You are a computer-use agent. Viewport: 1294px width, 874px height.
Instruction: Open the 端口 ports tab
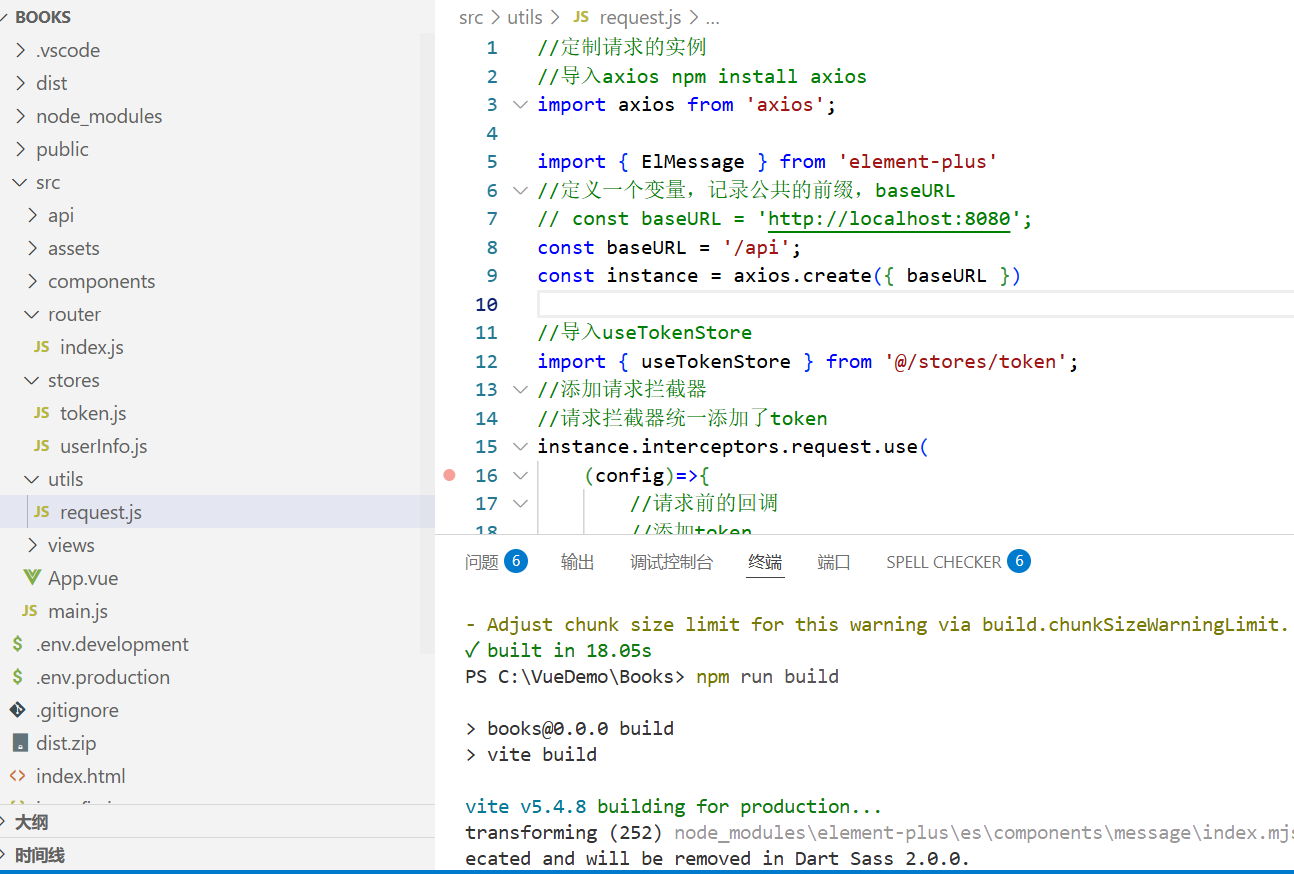pyautogui.click(x=834, y=562)
